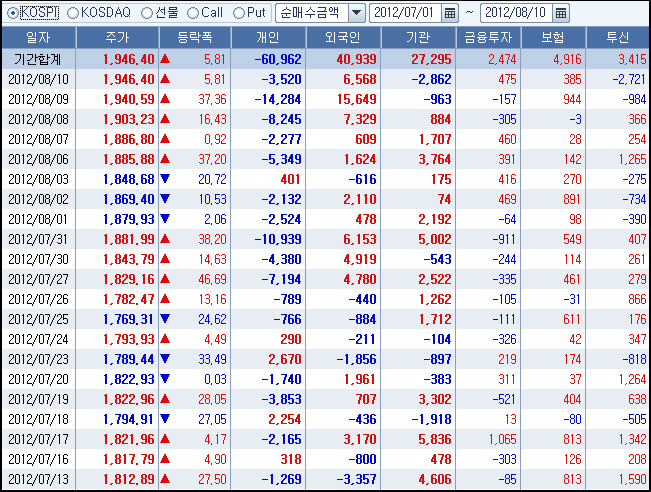Select the 2012/08/02 date cell
Screen dimensions: 651x492
click(38, 199)
